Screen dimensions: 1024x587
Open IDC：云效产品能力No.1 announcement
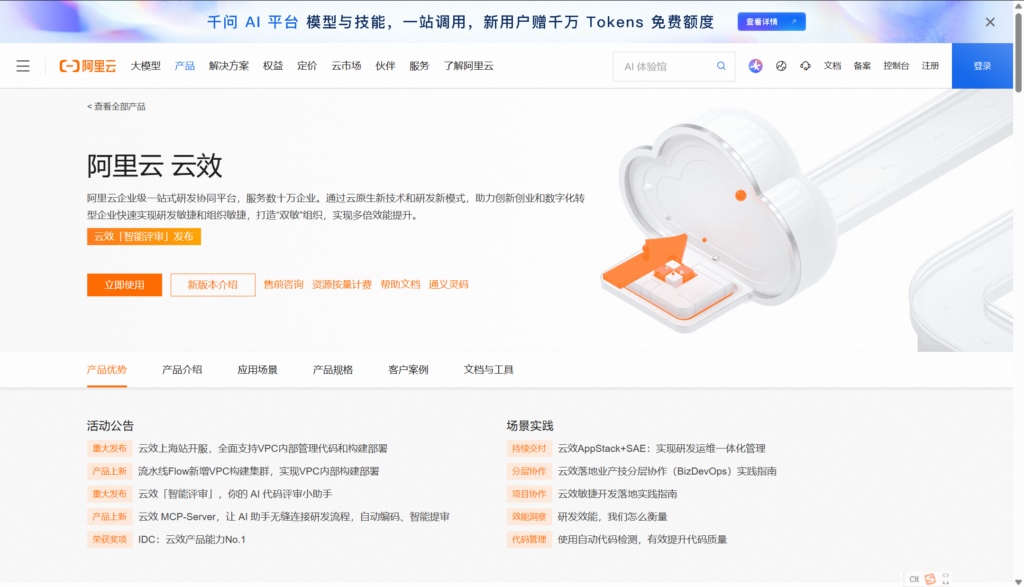192,540
